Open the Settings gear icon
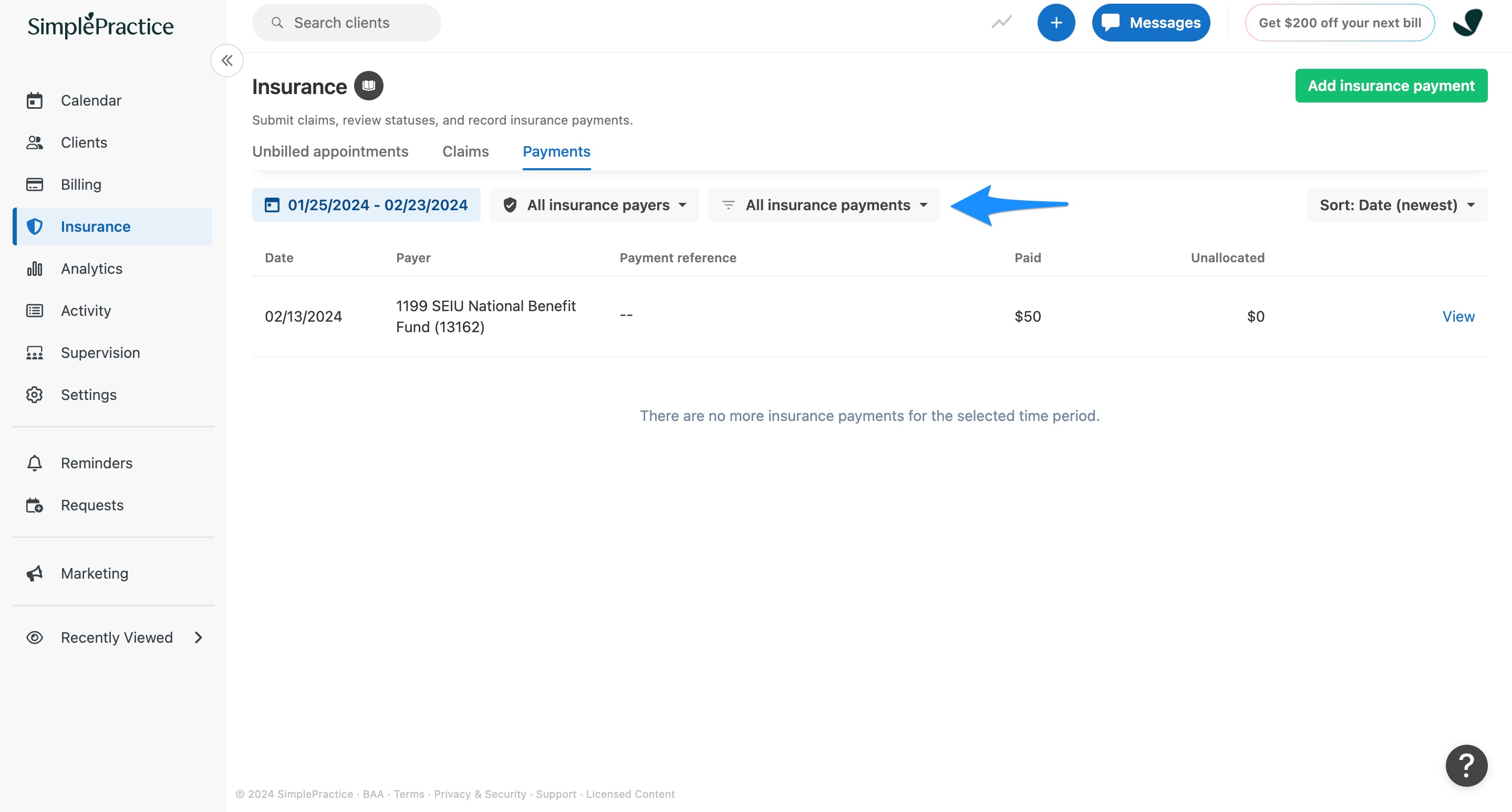1512x812 pixels. click(x=35, y=395)
